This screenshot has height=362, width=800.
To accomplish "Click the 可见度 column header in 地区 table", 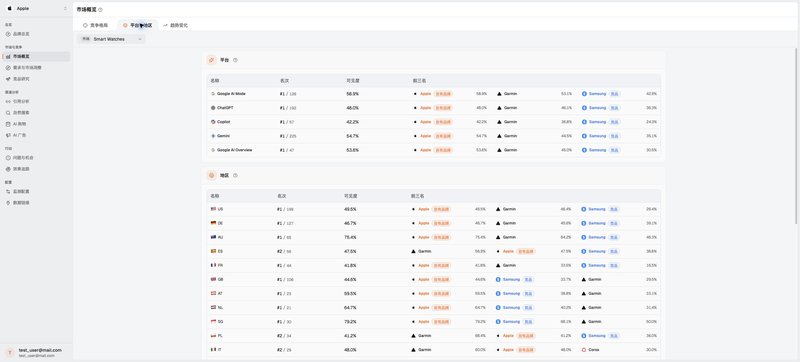I will (351, 196).
